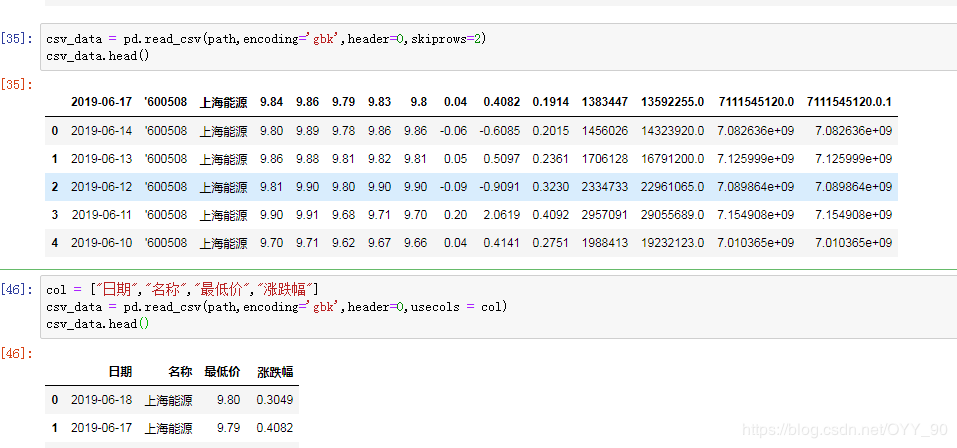Select date cell 2019-06-13 in row 1
The image size is (957, 448).
point(101,159)
